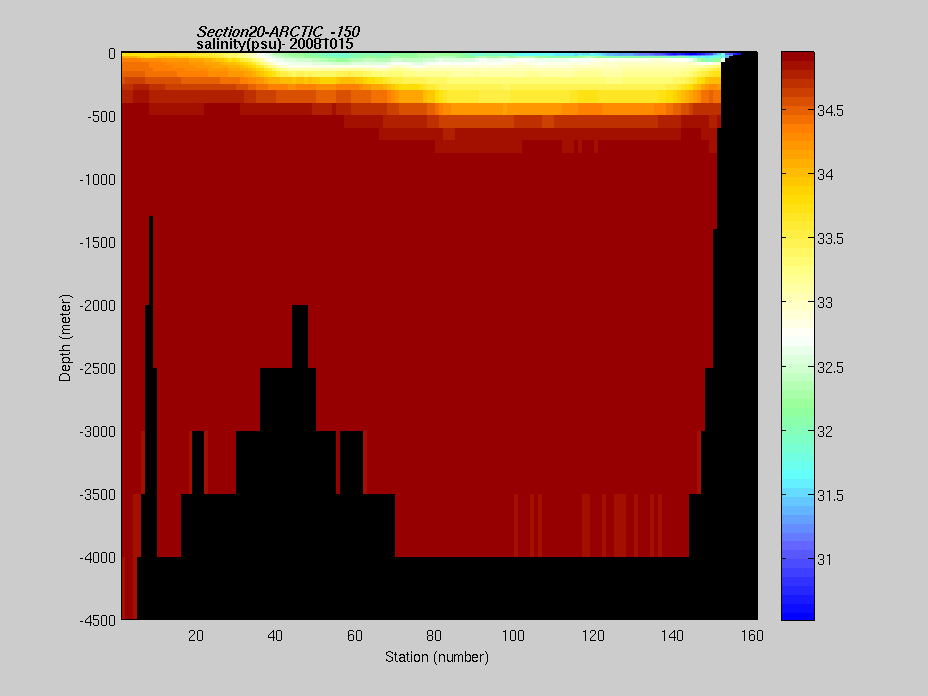Click the colorbar label '33.5'
The width and height of the screenshot is (928, 696).
coord(830,239)
